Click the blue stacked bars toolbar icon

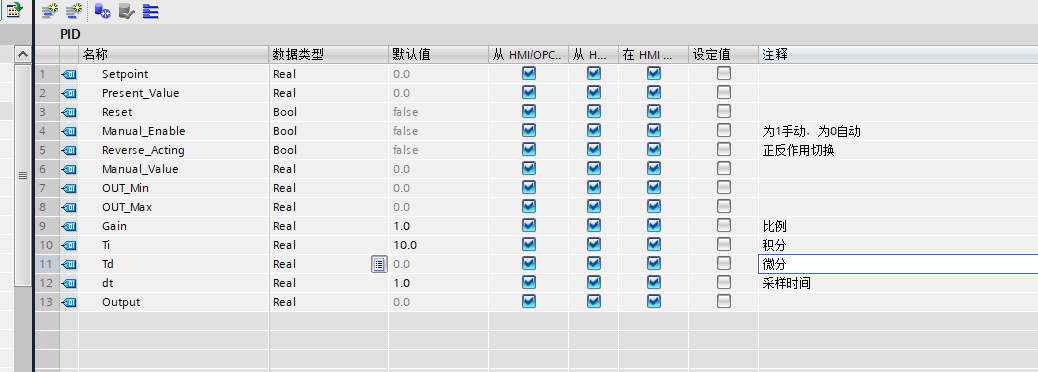click(x=150, y=11)
